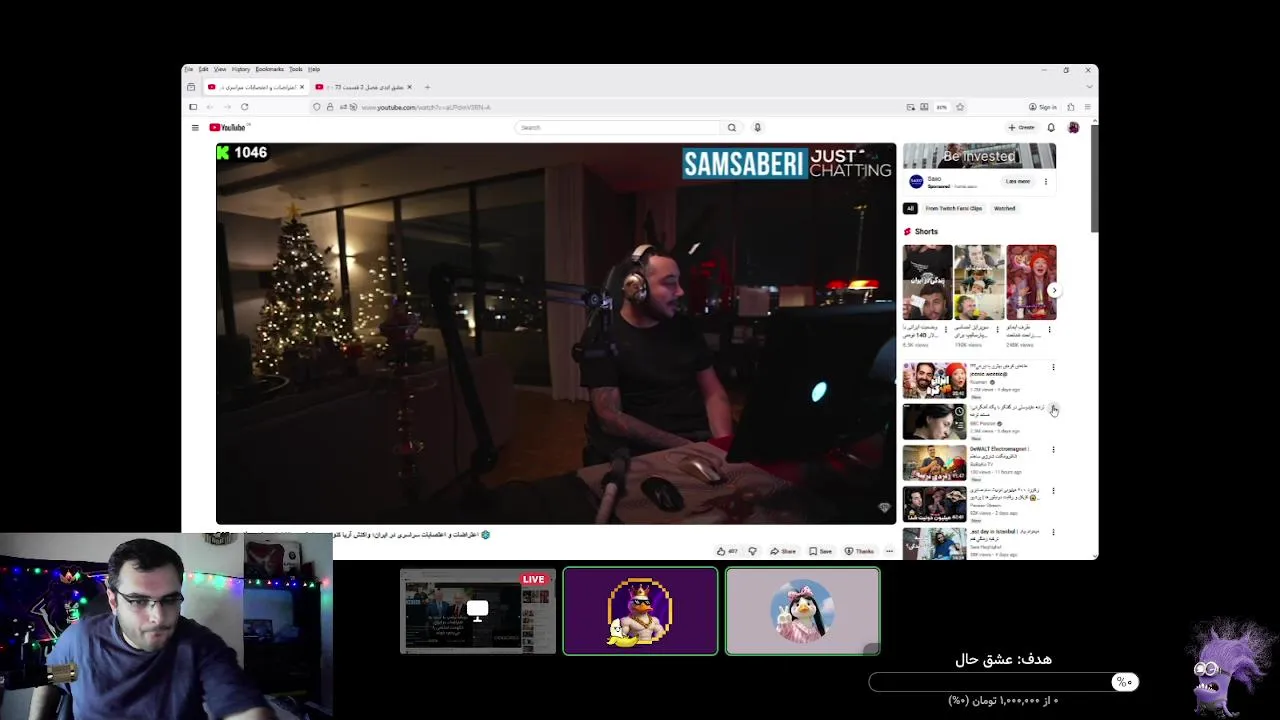This screenshot has width=1280, height=720.
Task: Open the Edit menu
Action: point(203,69)
